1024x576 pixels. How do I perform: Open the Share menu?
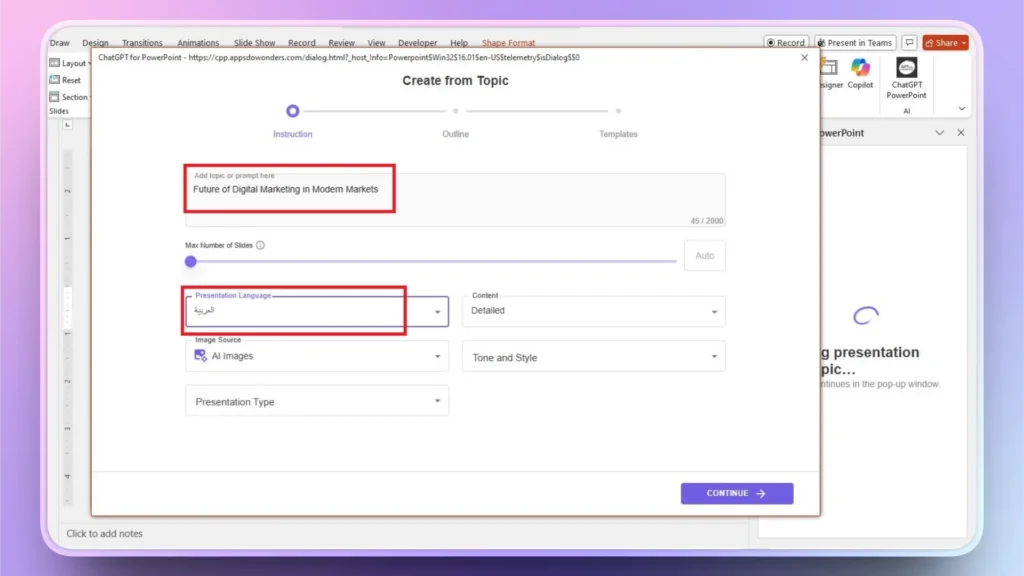943,42
